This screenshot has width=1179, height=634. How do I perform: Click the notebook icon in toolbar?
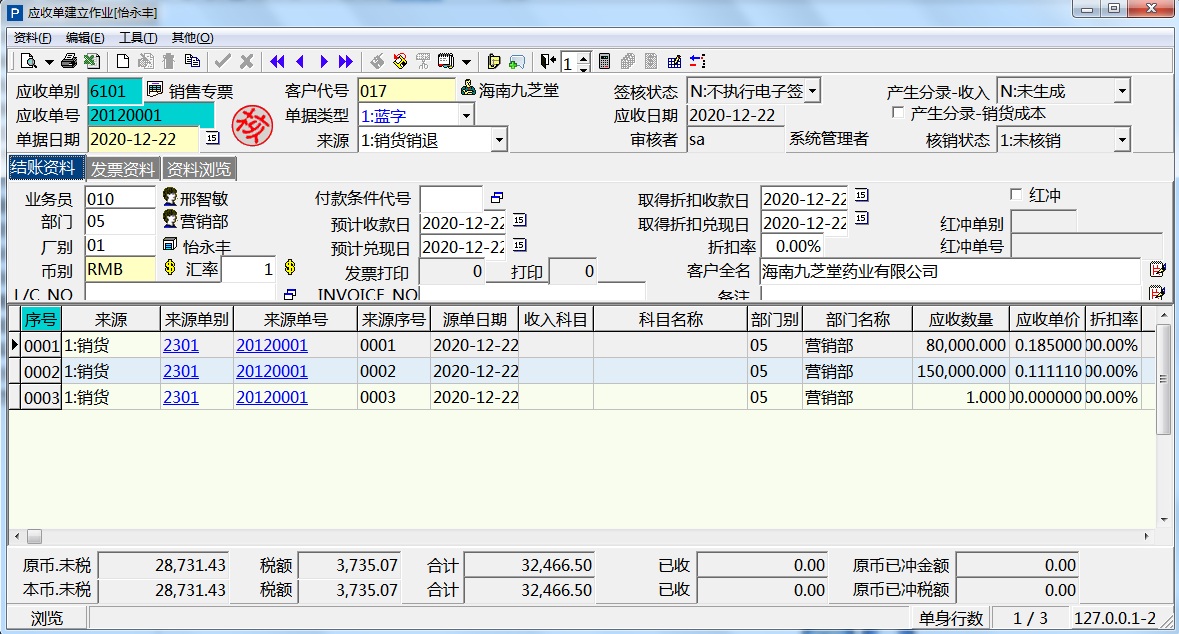click(446, 62)
